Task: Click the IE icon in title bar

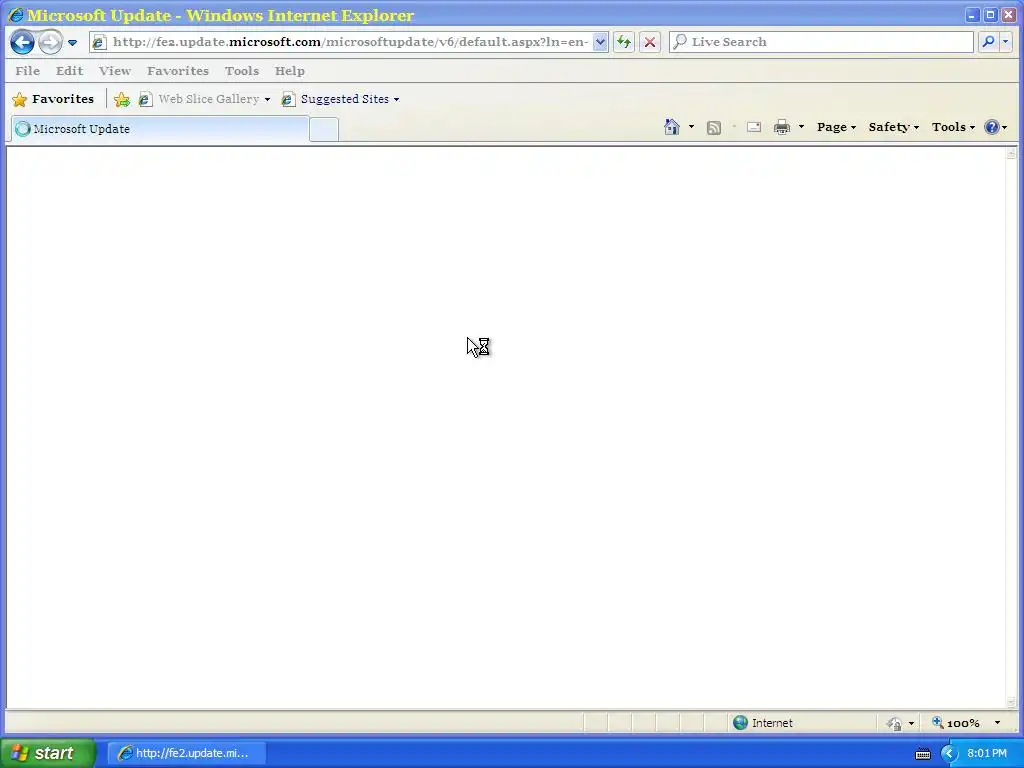Action: [16, 14]
